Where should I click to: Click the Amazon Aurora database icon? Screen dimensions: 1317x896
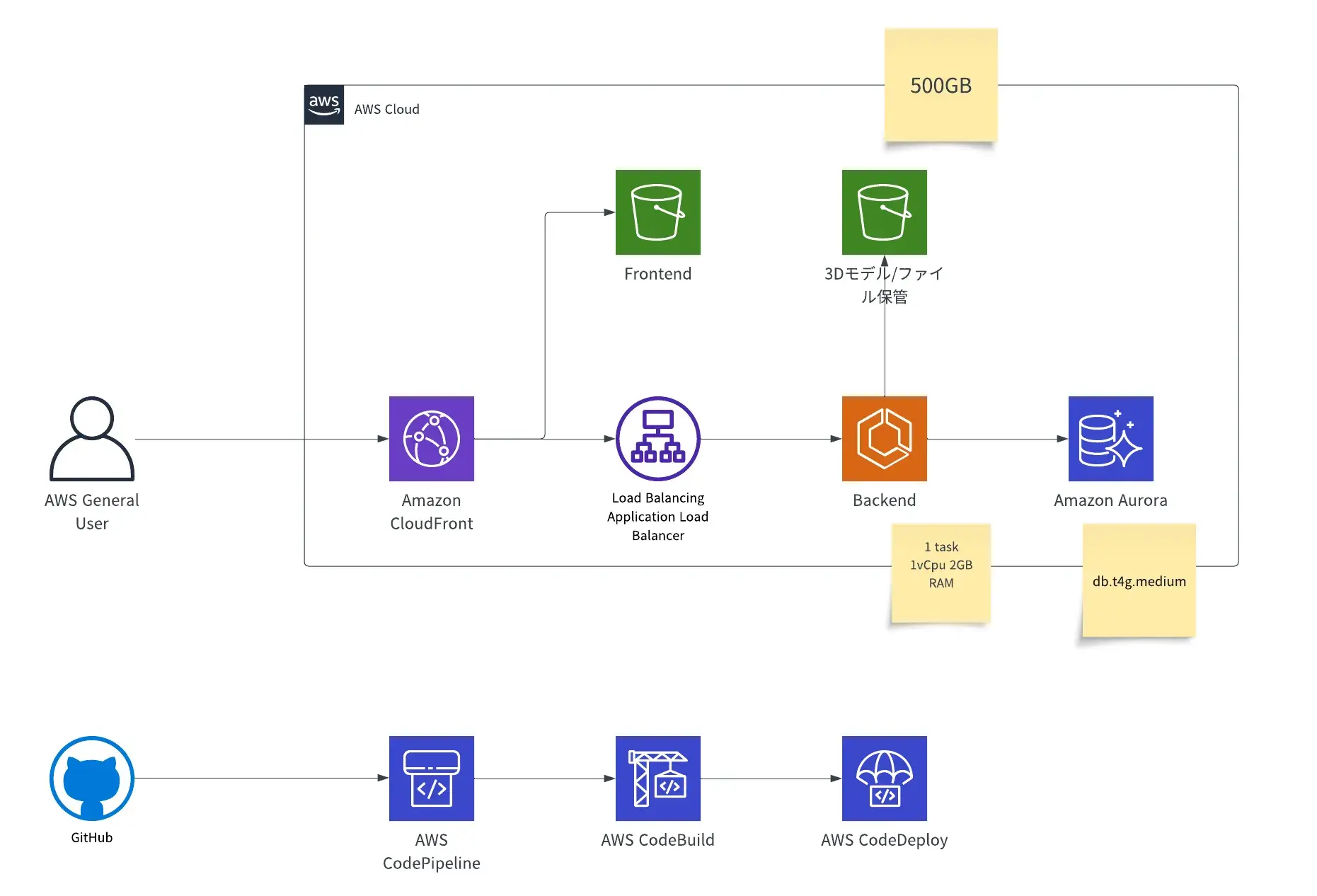(1110, 438)
